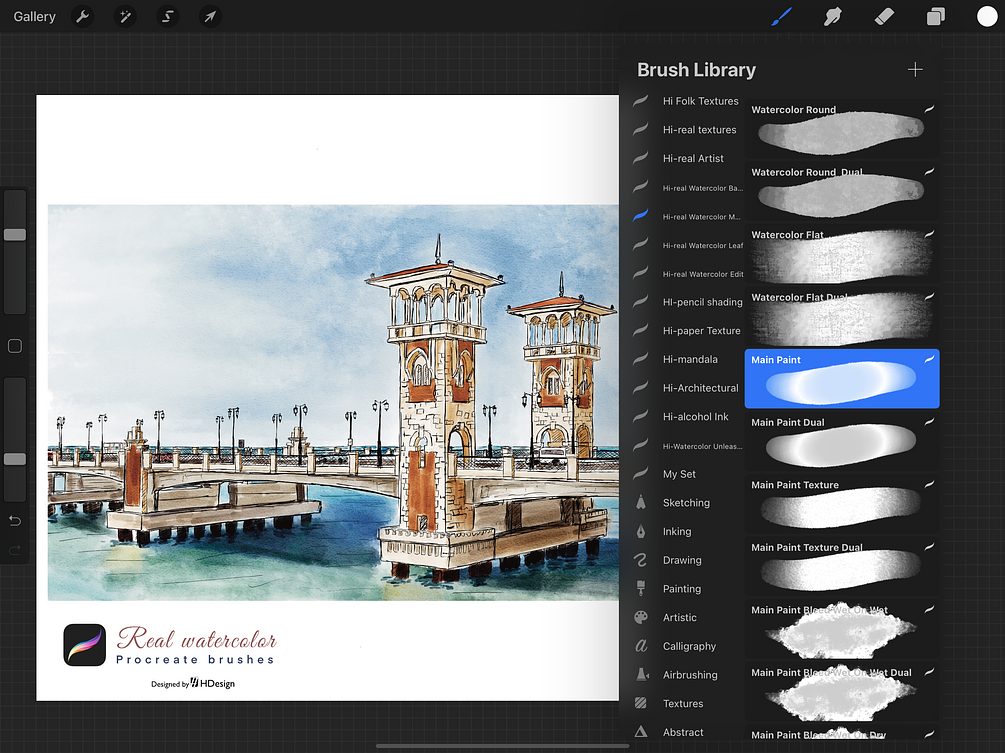Return to the Gallery
Viewport: 1005px width, 753px height.
click(35, 17)
